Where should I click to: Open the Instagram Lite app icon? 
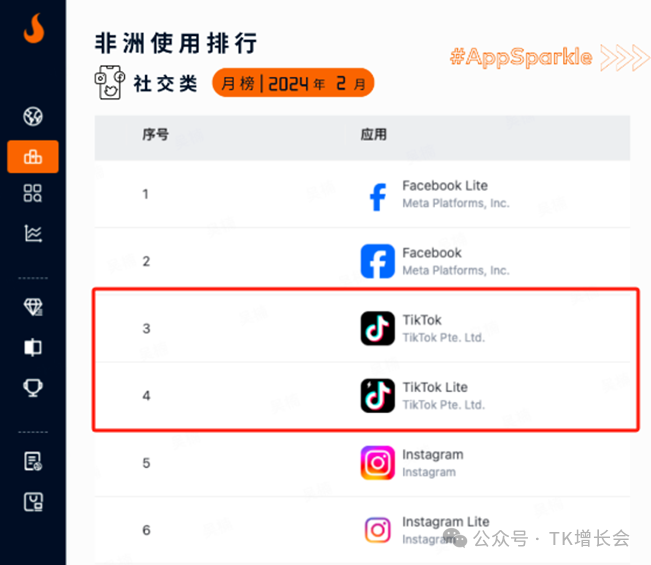(377, 530)
